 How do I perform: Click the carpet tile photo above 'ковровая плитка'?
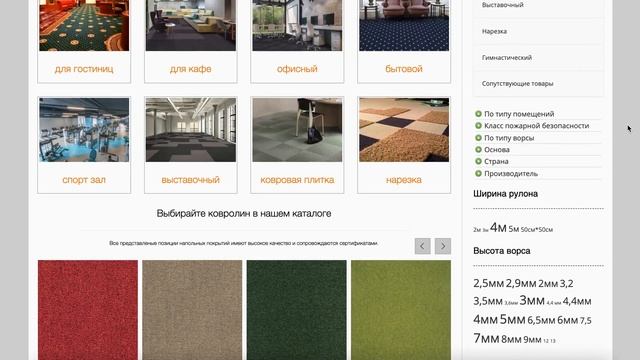(297, 130)
